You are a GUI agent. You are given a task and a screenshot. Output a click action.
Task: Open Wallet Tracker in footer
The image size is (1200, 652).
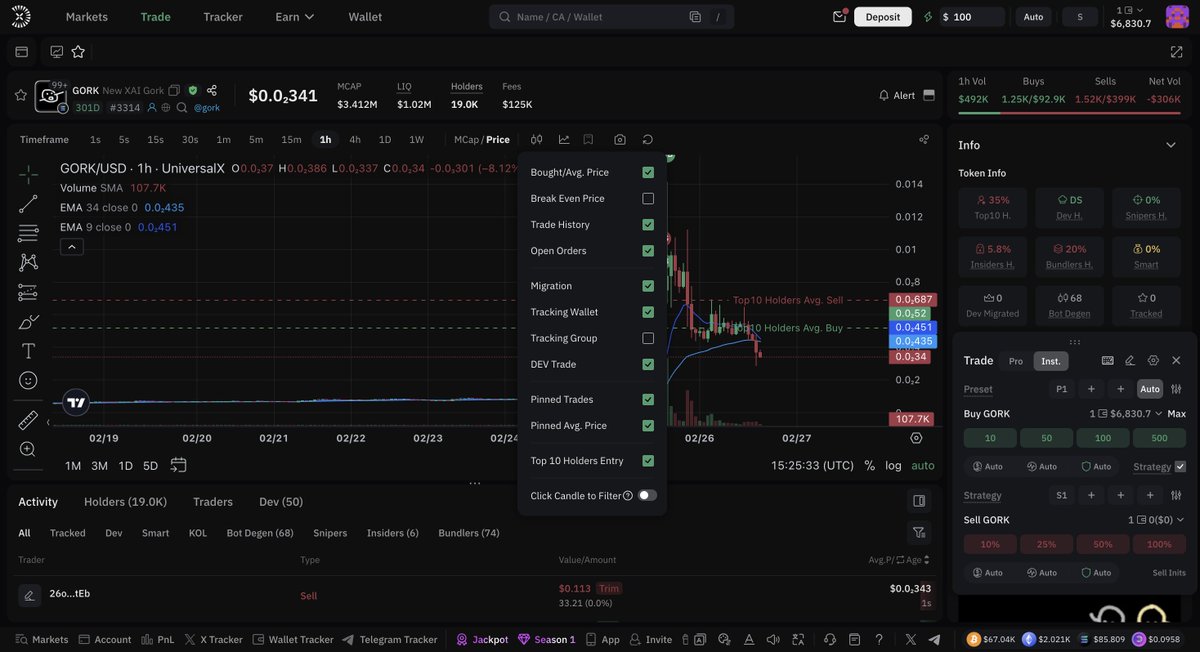293,639
